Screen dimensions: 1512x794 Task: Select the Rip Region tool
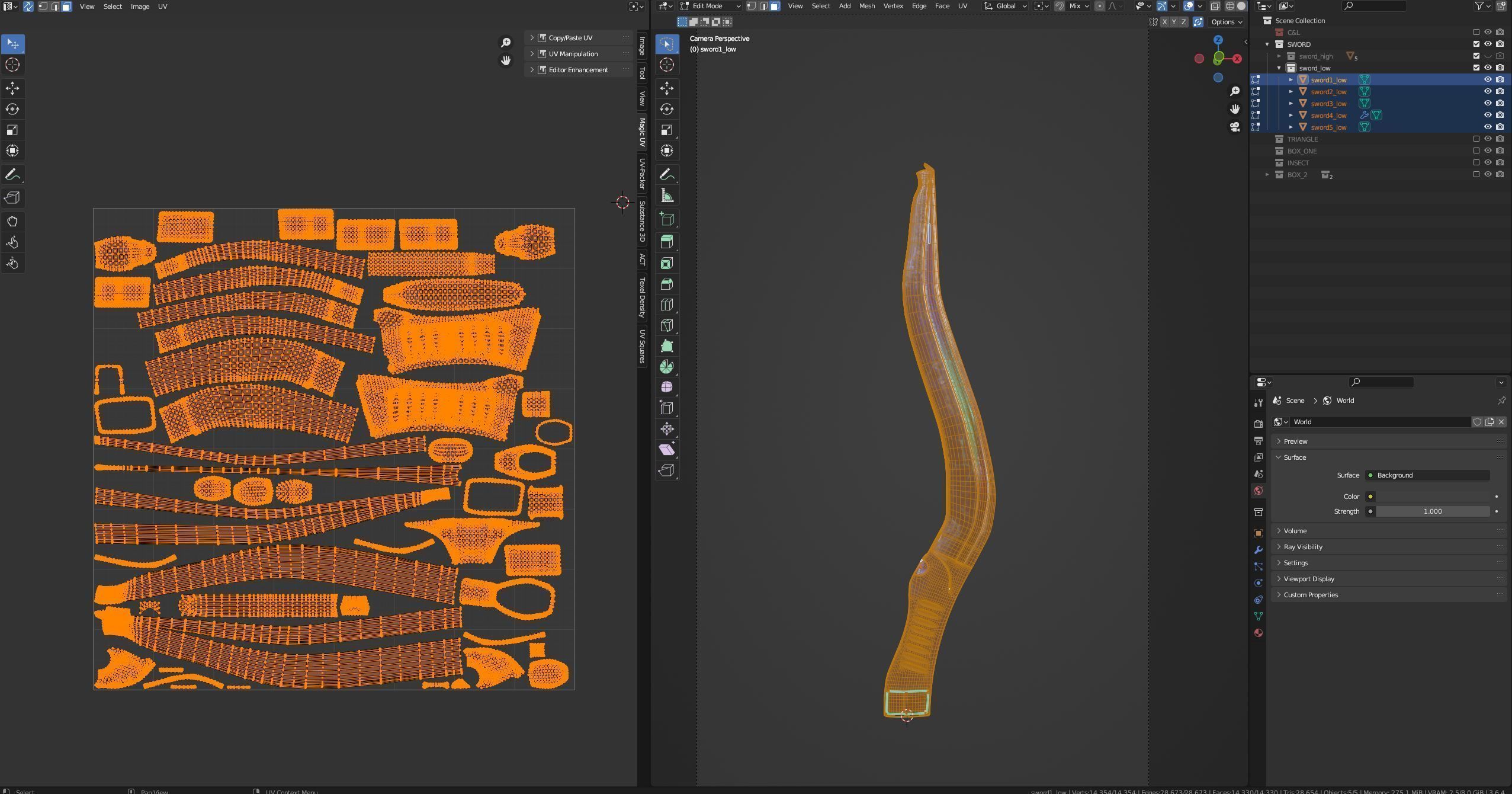(667, 470)
